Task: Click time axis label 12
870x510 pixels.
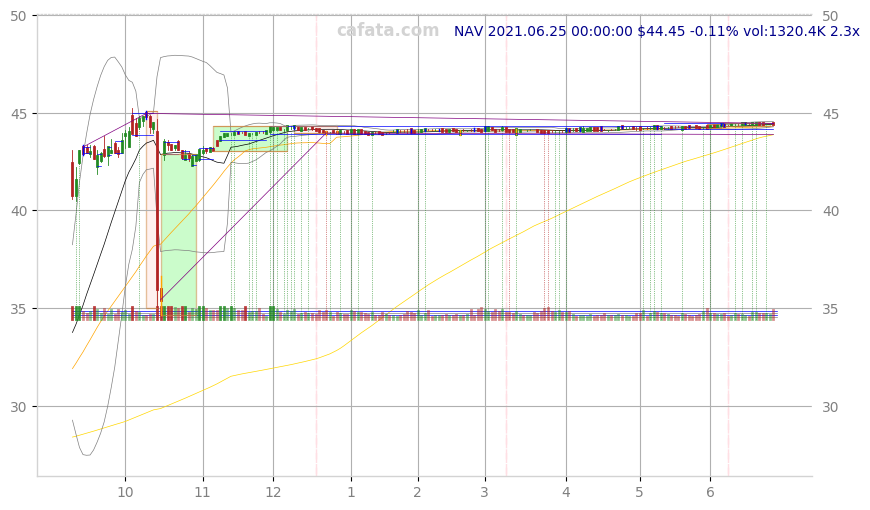Action: coord(273,492)
